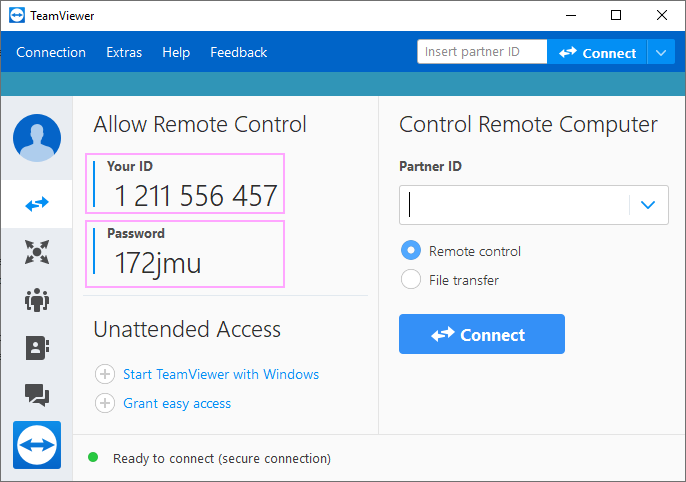Open the dropdown arrow beside top Connect
The image size is (686, 482).
tap(661, 52)
